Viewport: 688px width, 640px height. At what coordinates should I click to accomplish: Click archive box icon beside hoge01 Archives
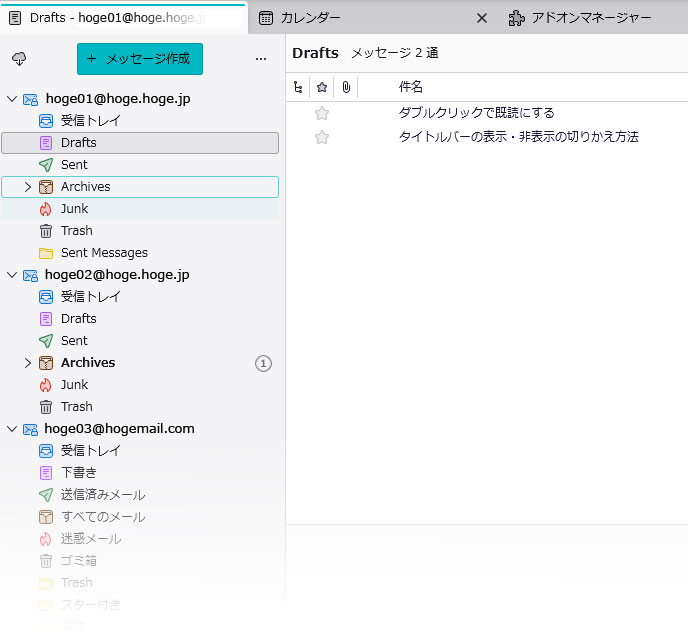point(46,187)
